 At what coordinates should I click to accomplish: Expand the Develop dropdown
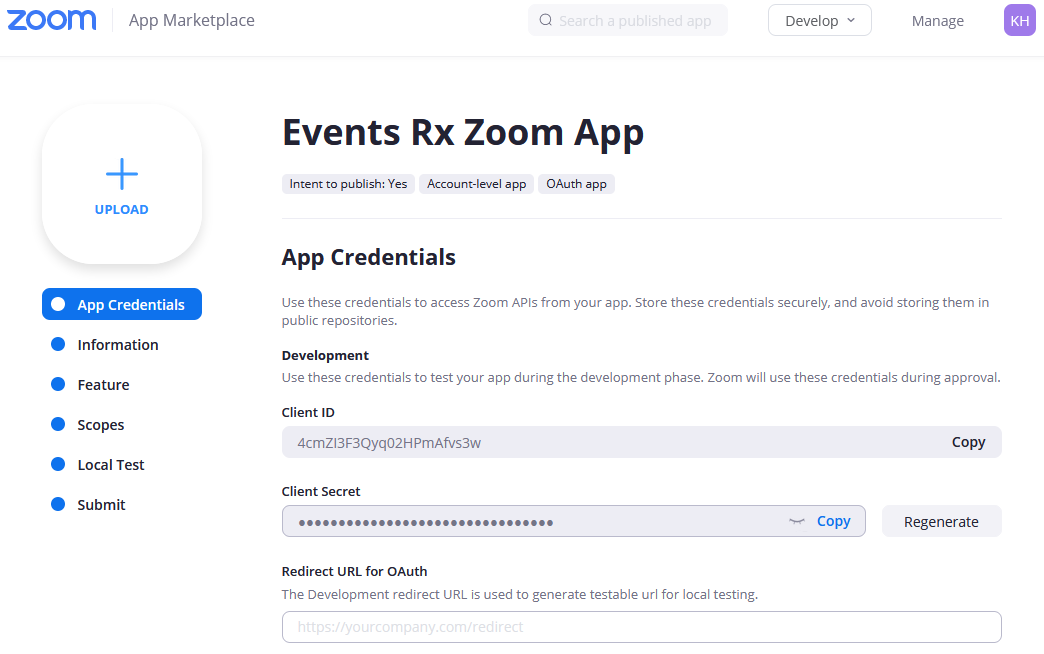819,20
